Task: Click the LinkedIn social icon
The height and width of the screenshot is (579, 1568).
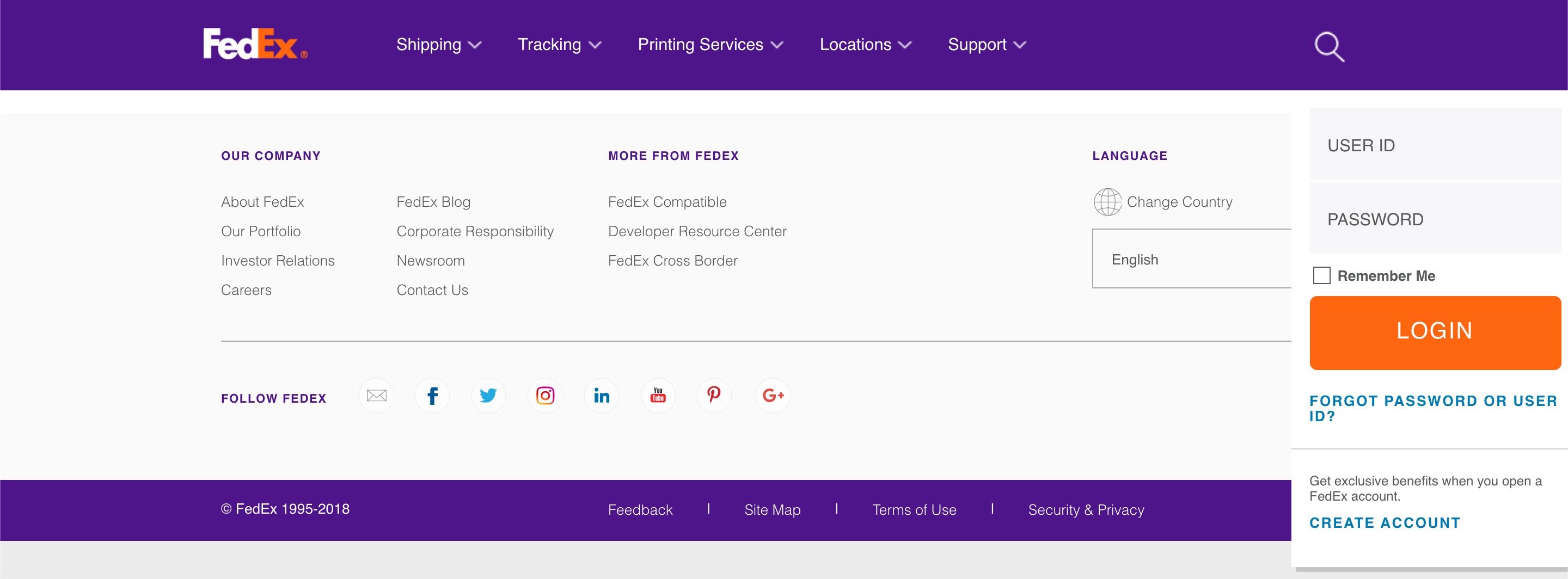Action: pos(602,395)
